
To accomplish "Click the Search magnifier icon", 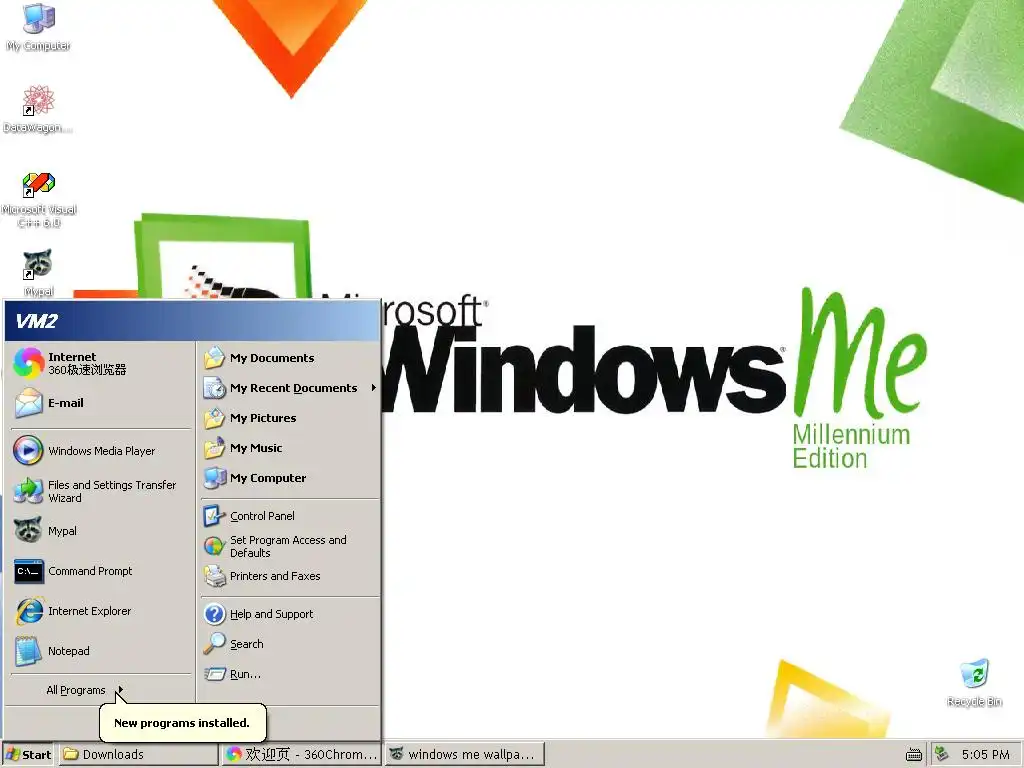I will click(x=214, y=644).
